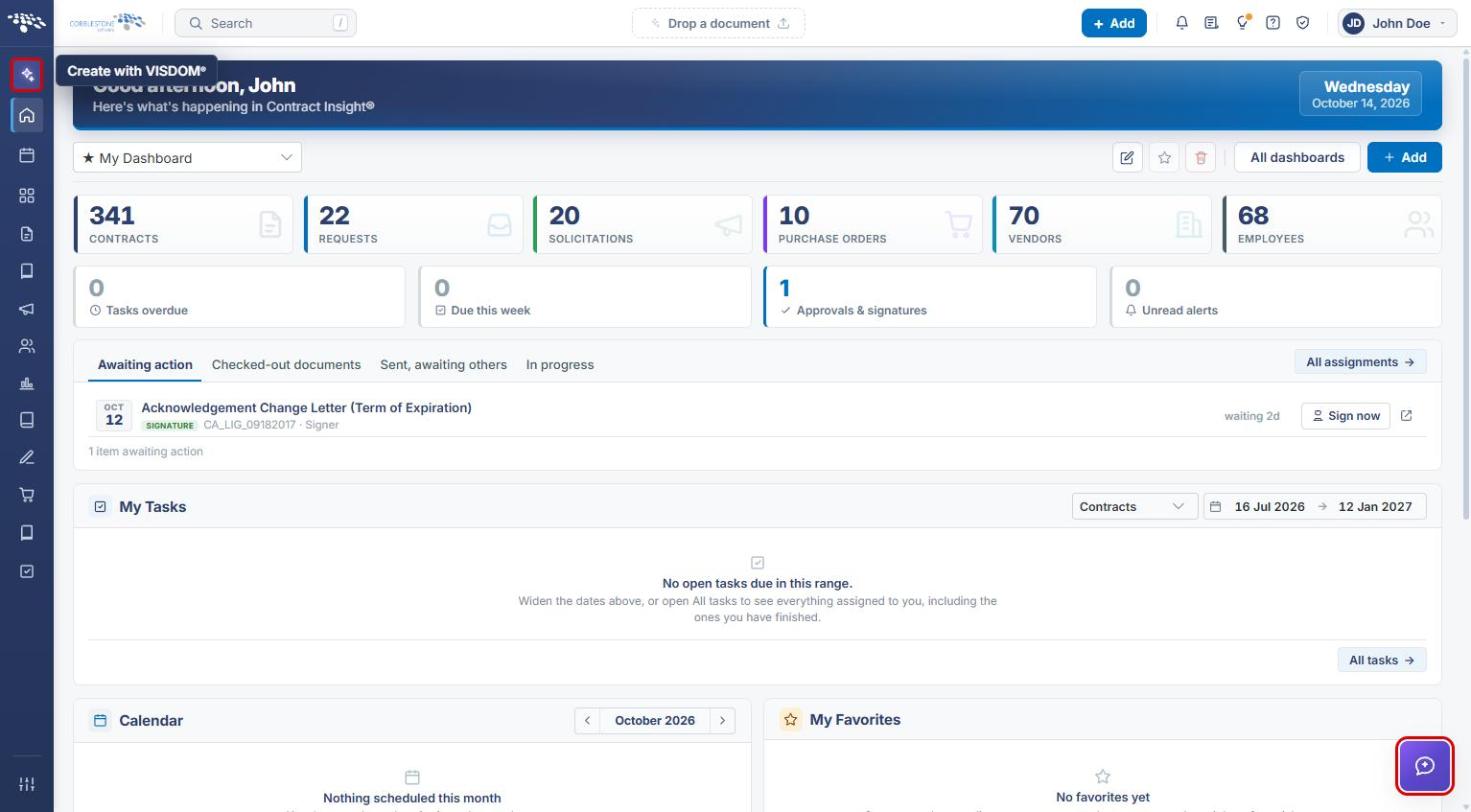Expand the John Doe user menu
Viewport: 1471px width, 812px height.
(1397, 23)
